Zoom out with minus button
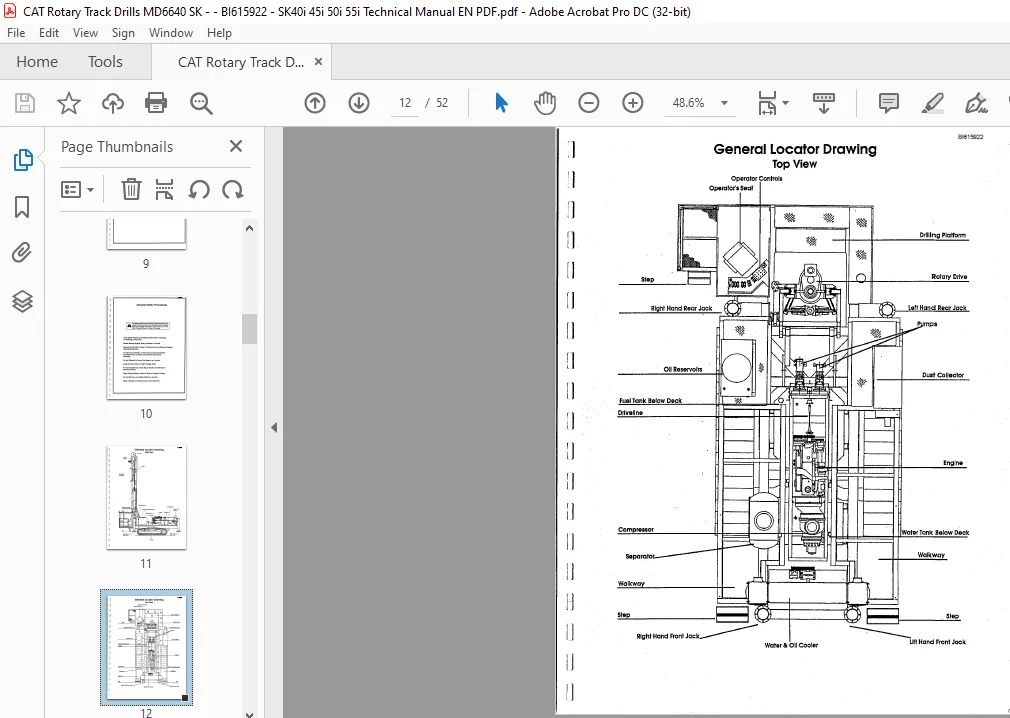1010x718 pixels. [x=589, y=103]
